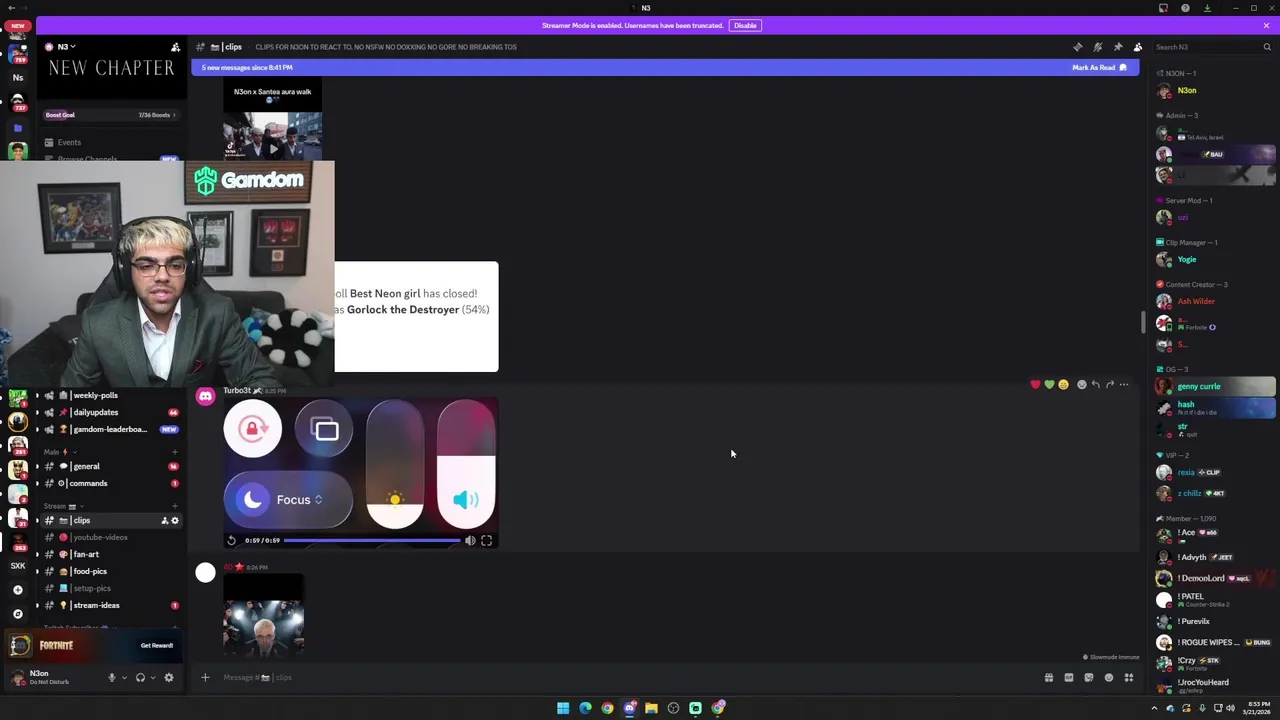1280x720 pixels.
Task: Add heart reaction to Turbo3t message
Action: coord(1035,384)
